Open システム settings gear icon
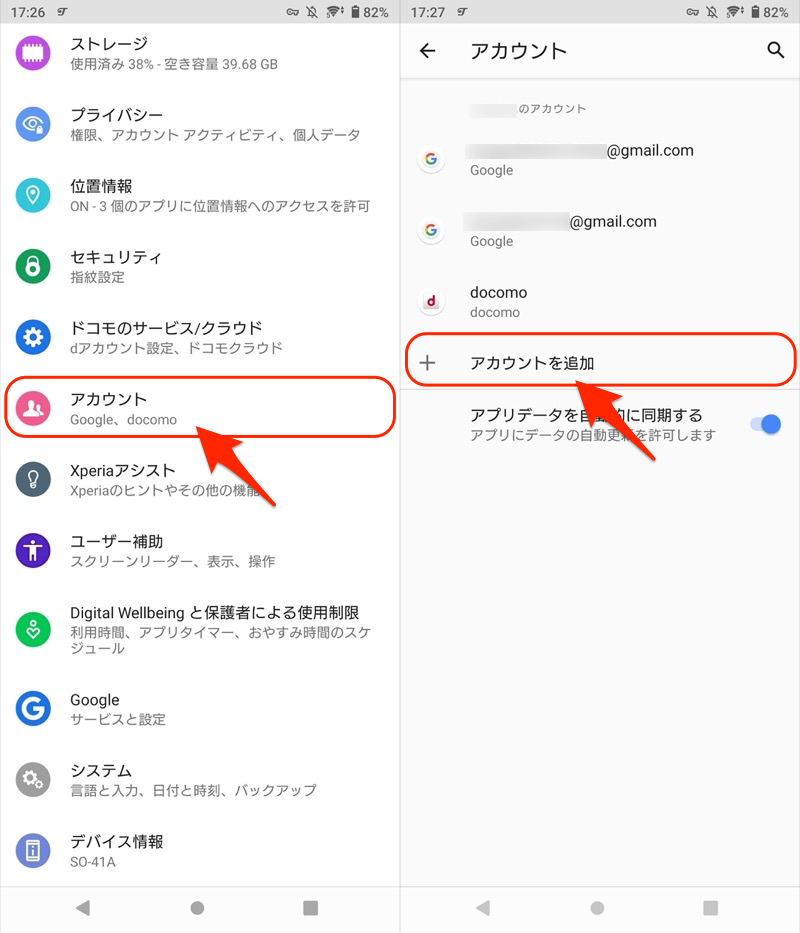Image resolution: width=800 pixels, height=933 pixels. coord(33,779)
